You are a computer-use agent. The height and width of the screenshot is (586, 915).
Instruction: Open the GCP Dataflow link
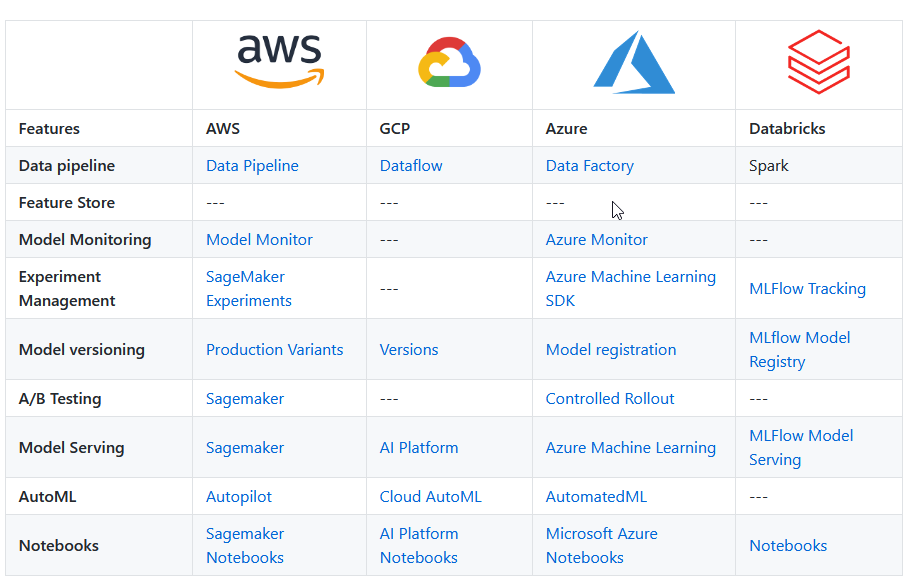pos(411,166)
